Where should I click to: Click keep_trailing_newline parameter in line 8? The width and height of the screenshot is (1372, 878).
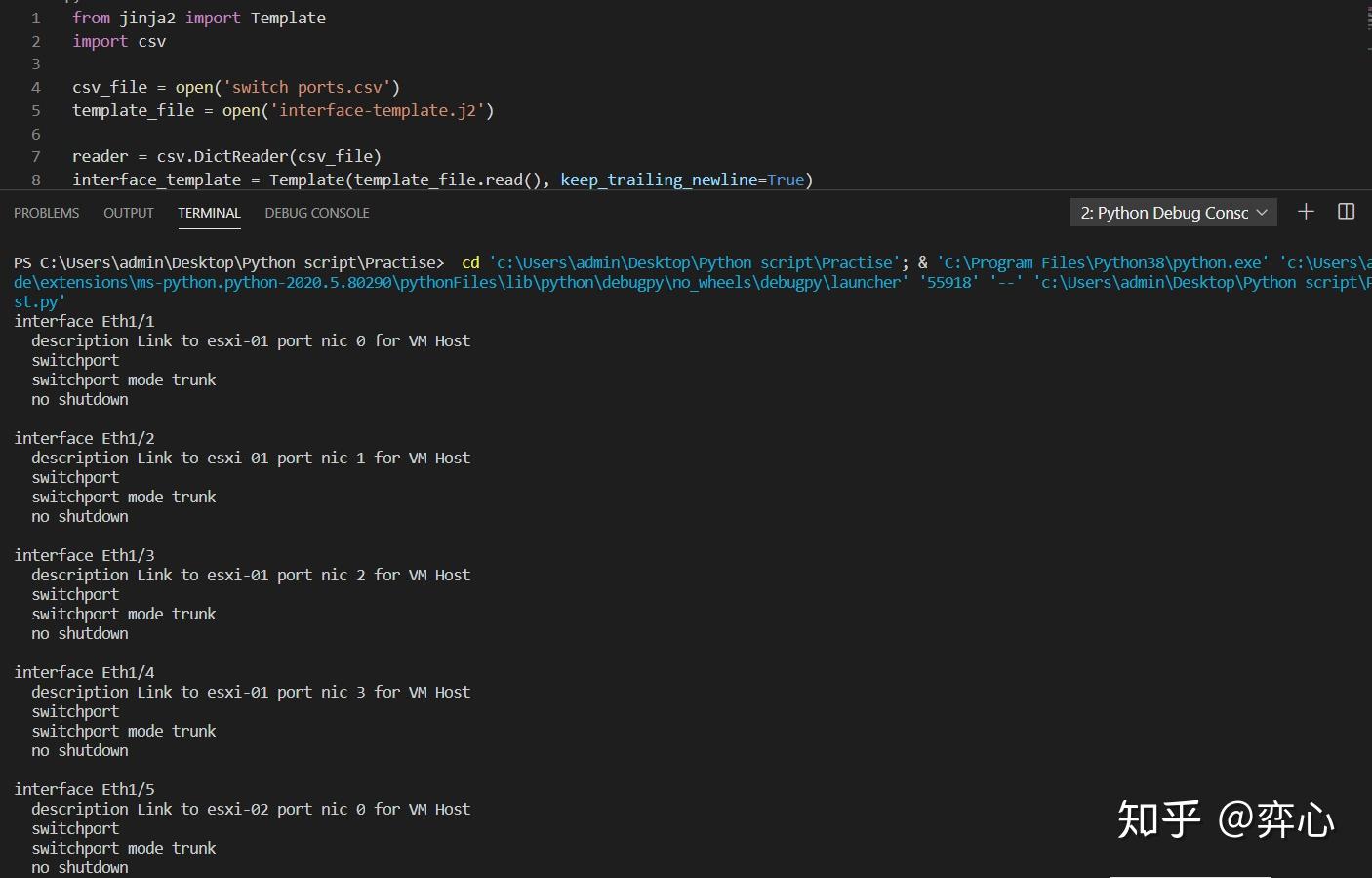pyautogui.click(x=659, y=180)
